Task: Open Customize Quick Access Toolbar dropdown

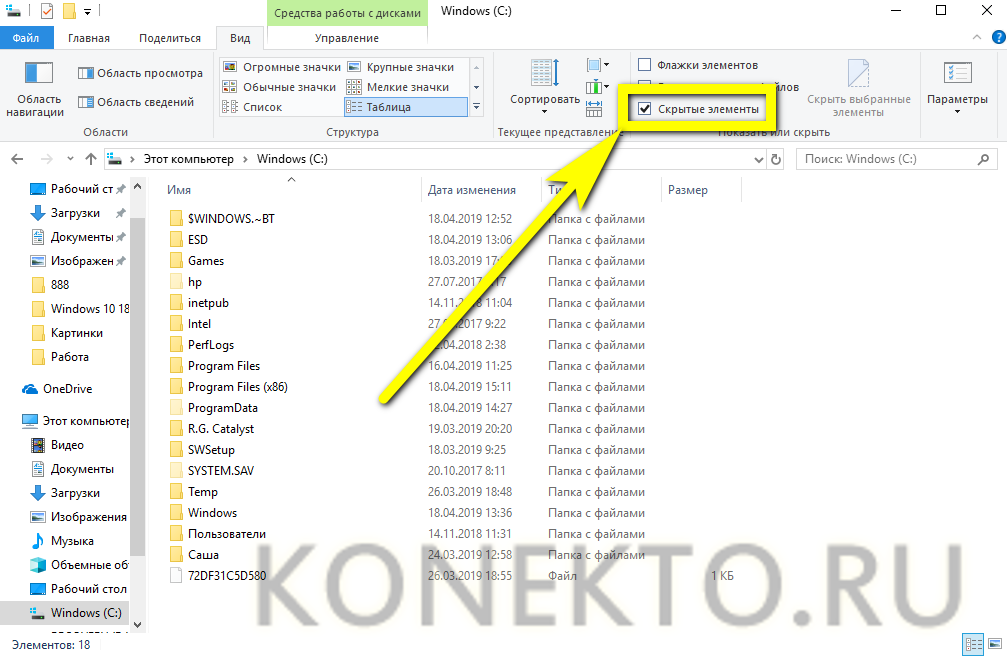Action: pyautogui.click(x=87, y=12)
